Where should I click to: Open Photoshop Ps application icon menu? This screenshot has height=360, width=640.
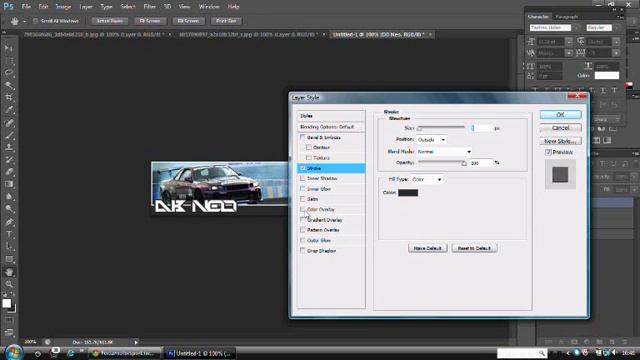[8, 6]
